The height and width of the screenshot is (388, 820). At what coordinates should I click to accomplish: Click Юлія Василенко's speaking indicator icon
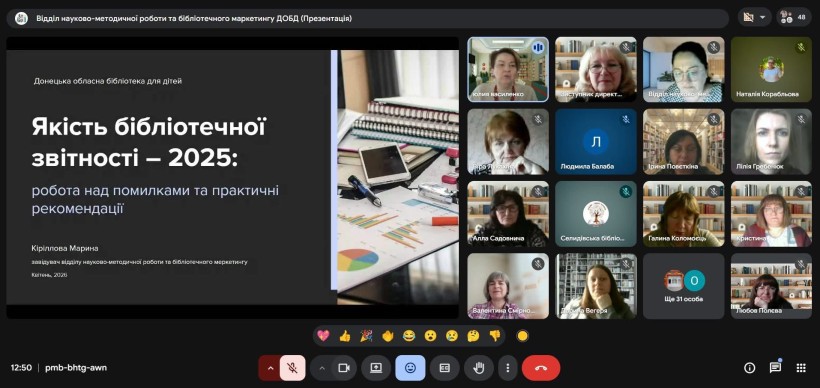(x=537, y=48)
